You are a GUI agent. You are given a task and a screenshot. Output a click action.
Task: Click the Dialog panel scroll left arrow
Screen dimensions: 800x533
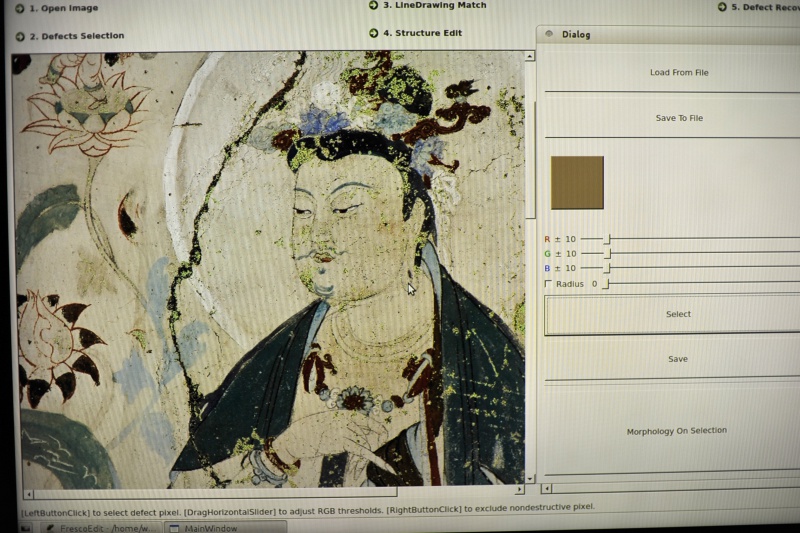(x=546, y=489)
